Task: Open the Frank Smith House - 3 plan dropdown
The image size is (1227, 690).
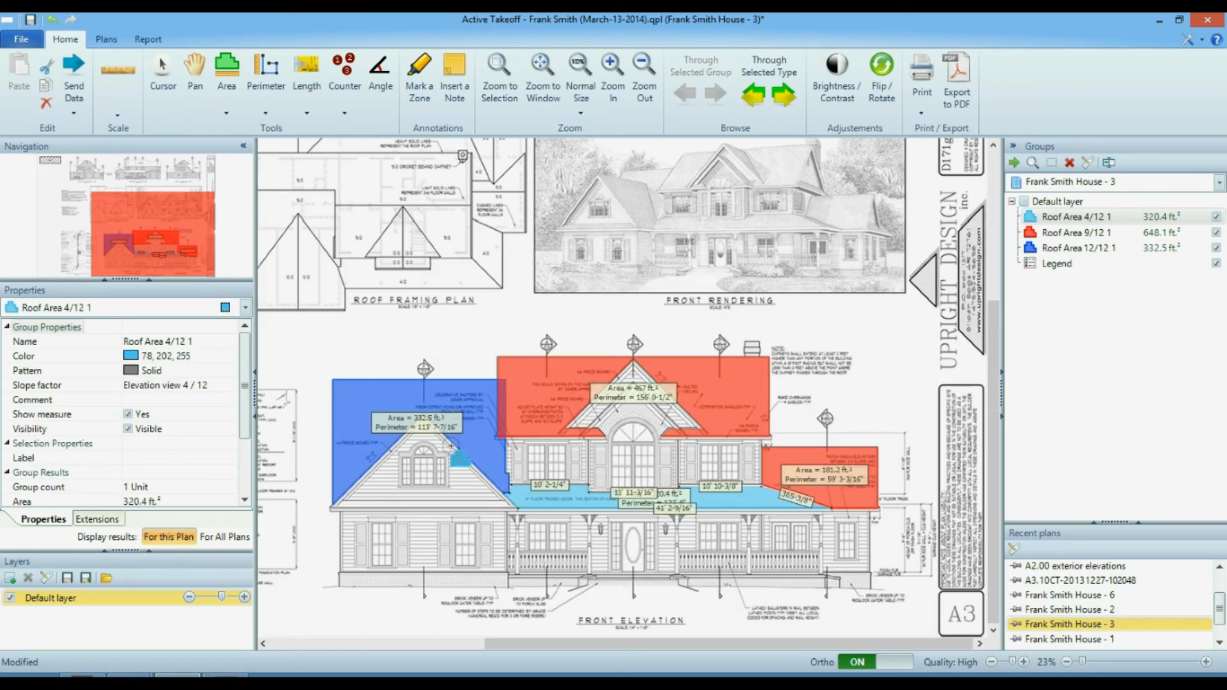Action: 1219,183
